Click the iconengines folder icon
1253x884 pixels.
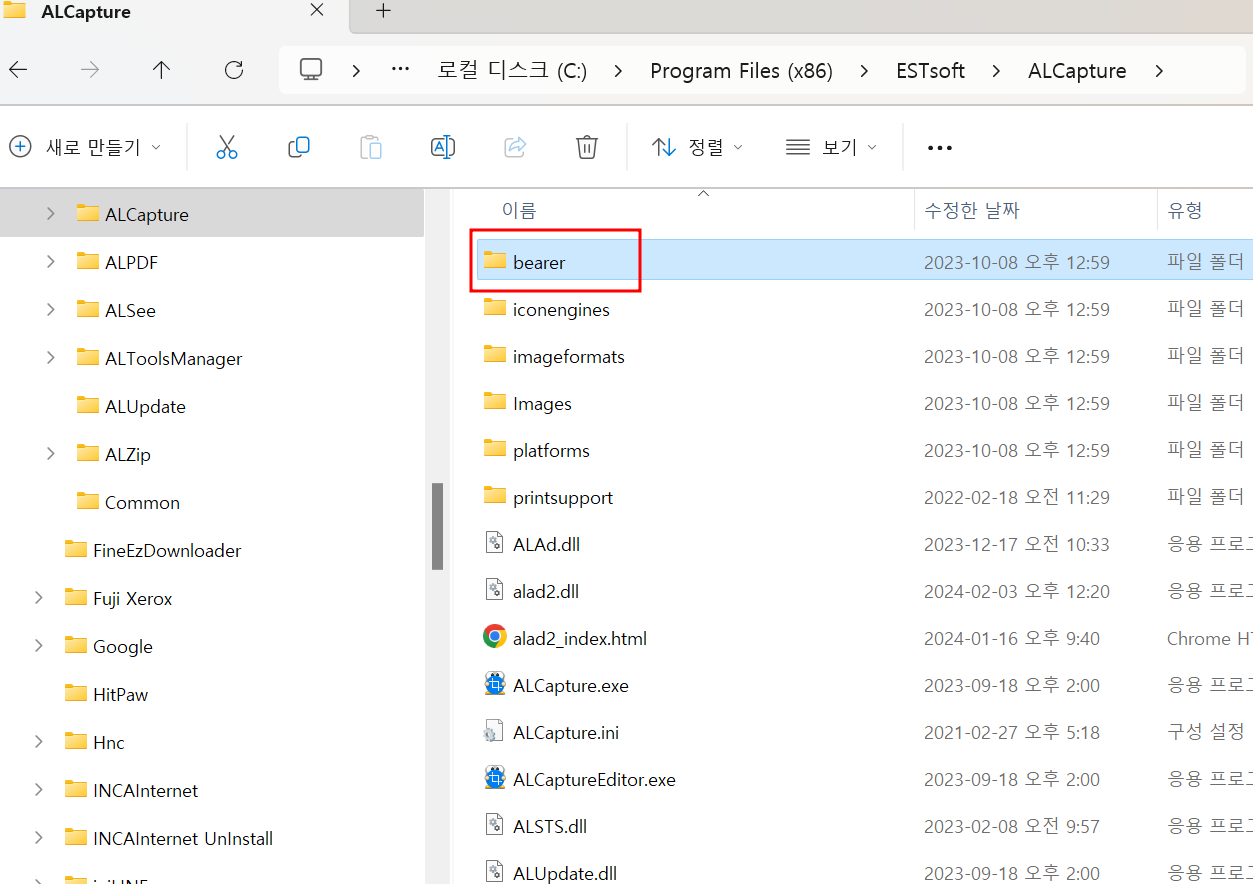pos(494,308)
